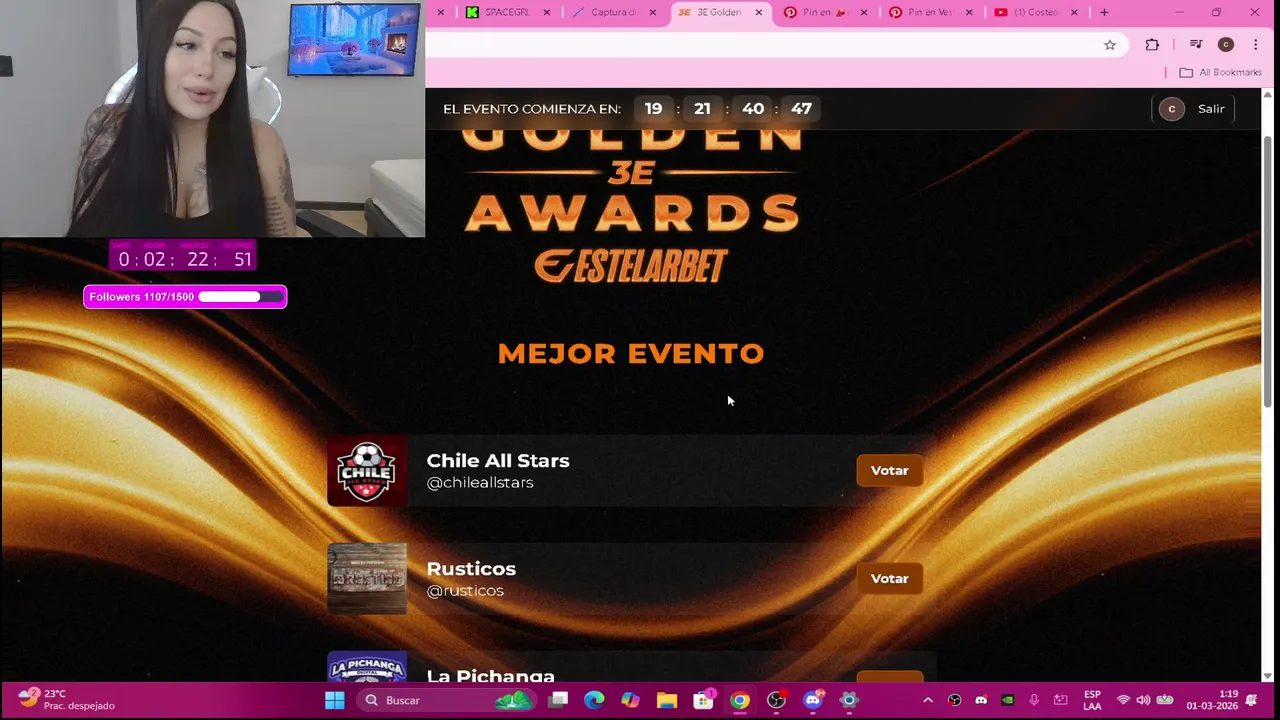Click the 'MEJOR EVENTO' heading
The image size is (1280, 720).
point(631,353)
